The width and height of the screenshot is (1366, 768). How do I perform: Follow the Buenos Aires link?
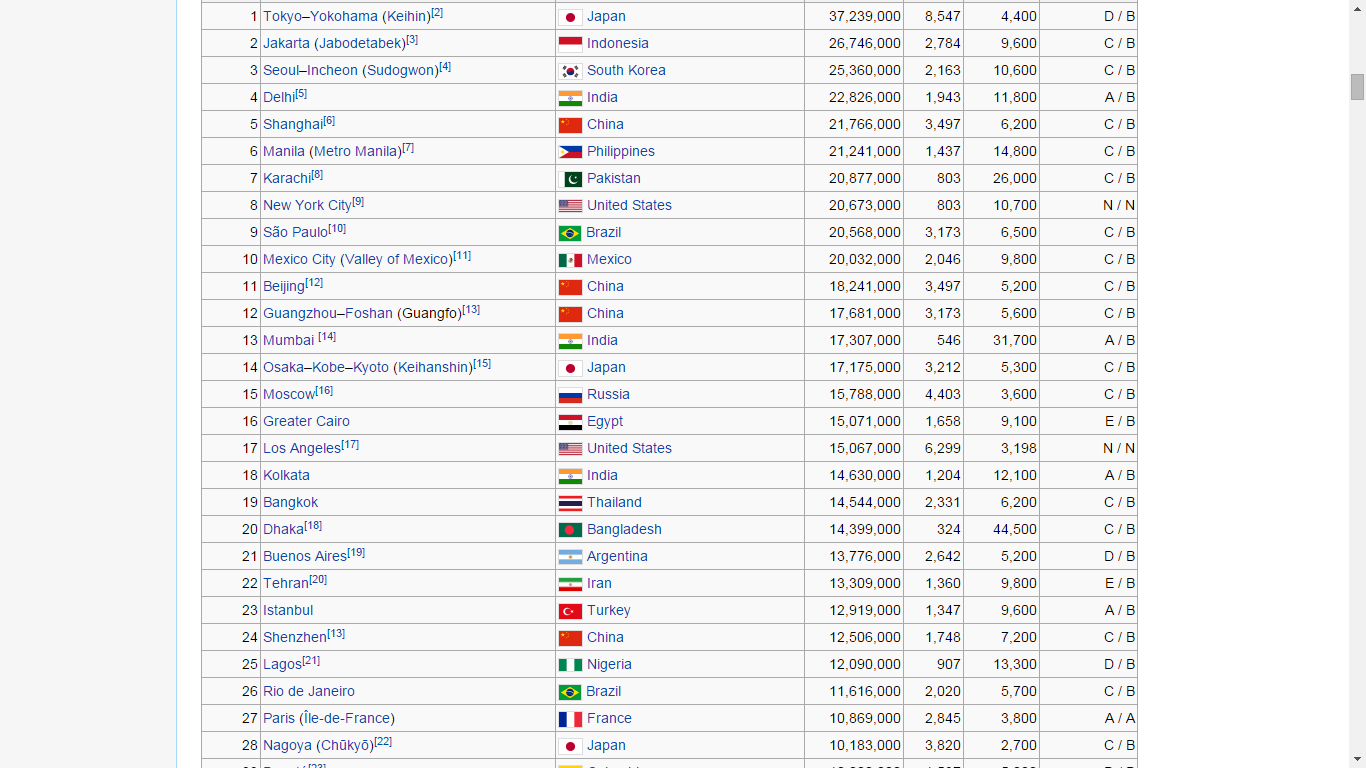305,557
